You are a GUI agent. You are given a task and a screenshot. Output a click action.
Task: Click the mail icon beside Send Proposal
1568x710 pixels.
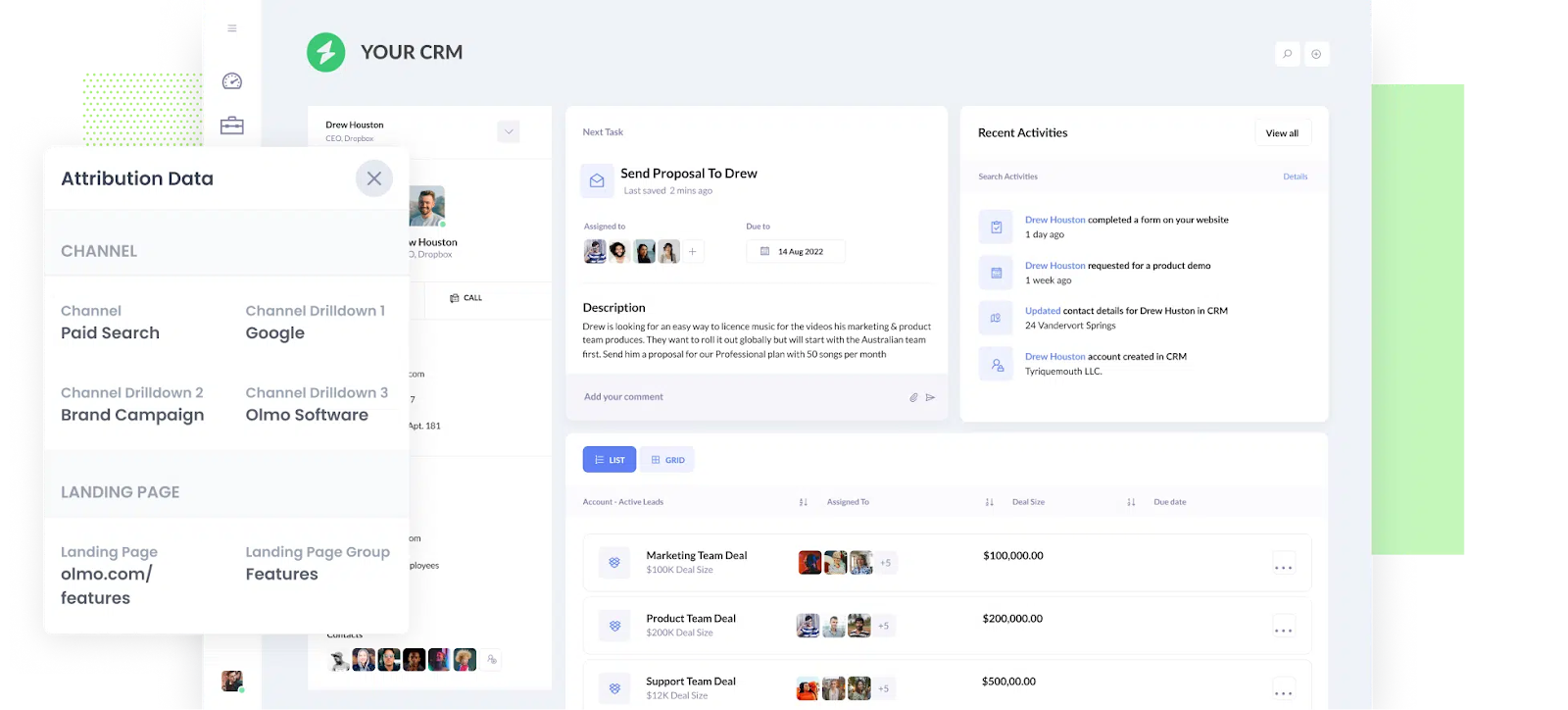coord(597,181)
